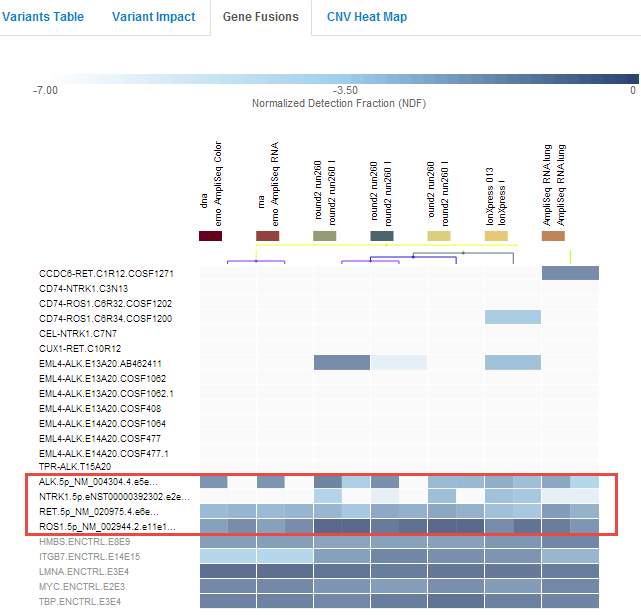The width and height of the screenshot is (641, 615).
Task: Select the olive-gray round2 run260 sample swatch
Action: (x=324, y=236)
